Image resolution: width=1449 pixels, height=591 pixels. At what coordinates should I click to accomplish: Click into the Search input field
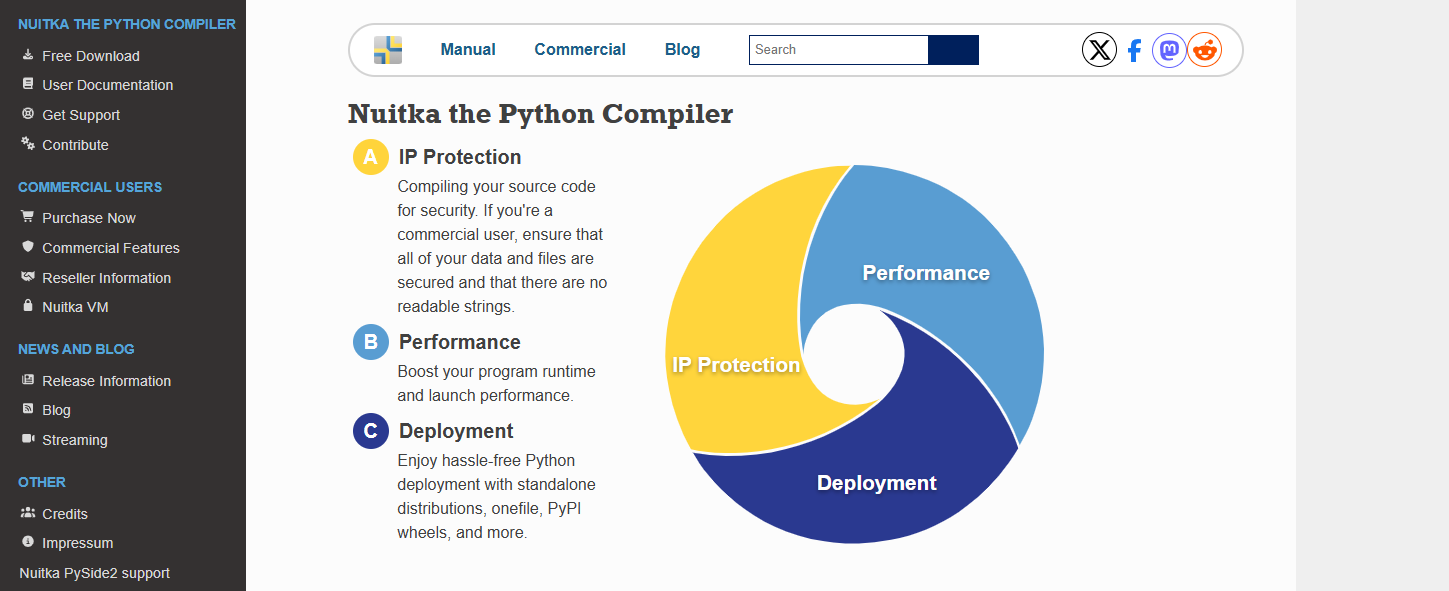[x=838, y=50]
